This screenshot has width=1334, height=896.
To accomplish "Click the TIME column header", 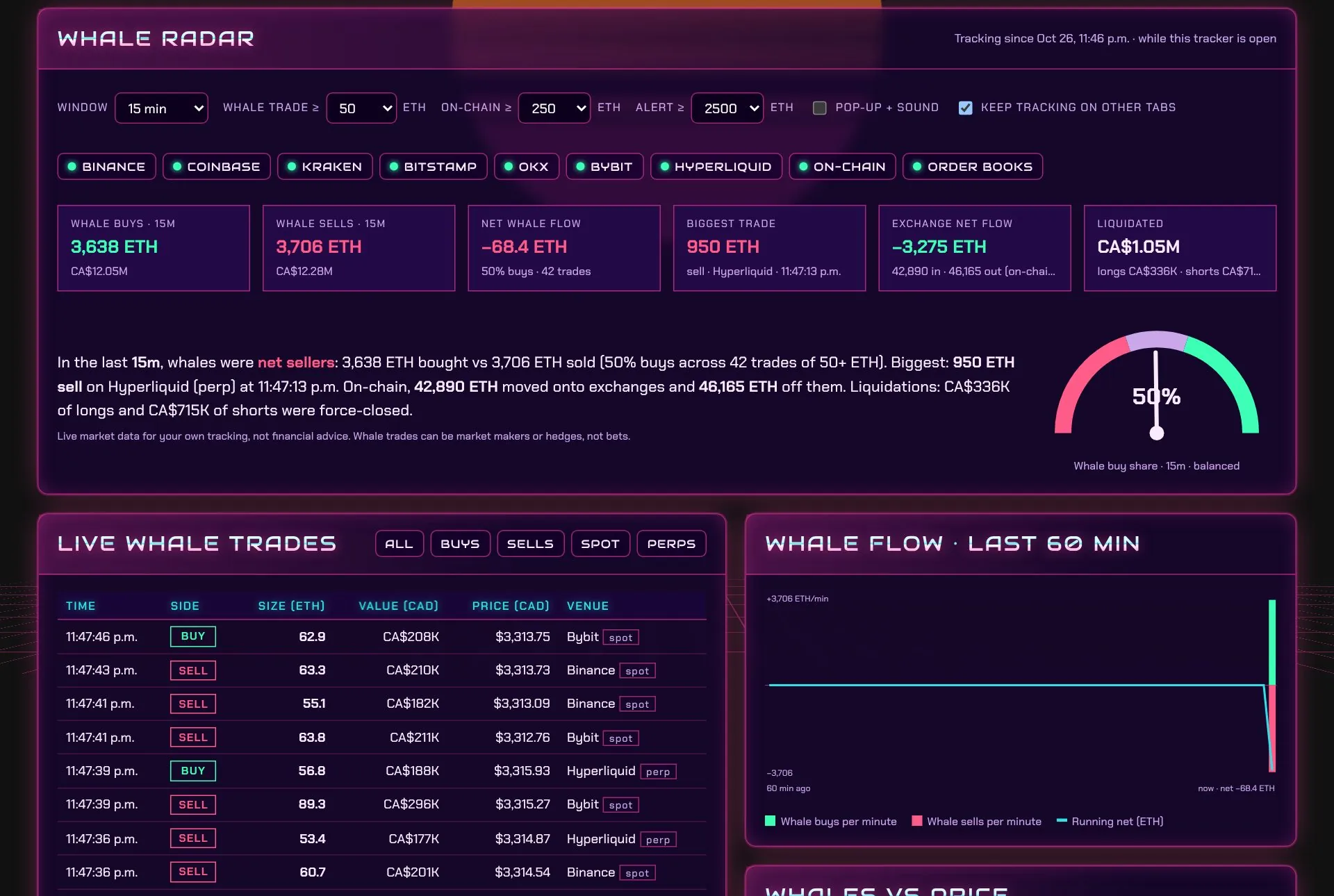I will click(81, 606).
